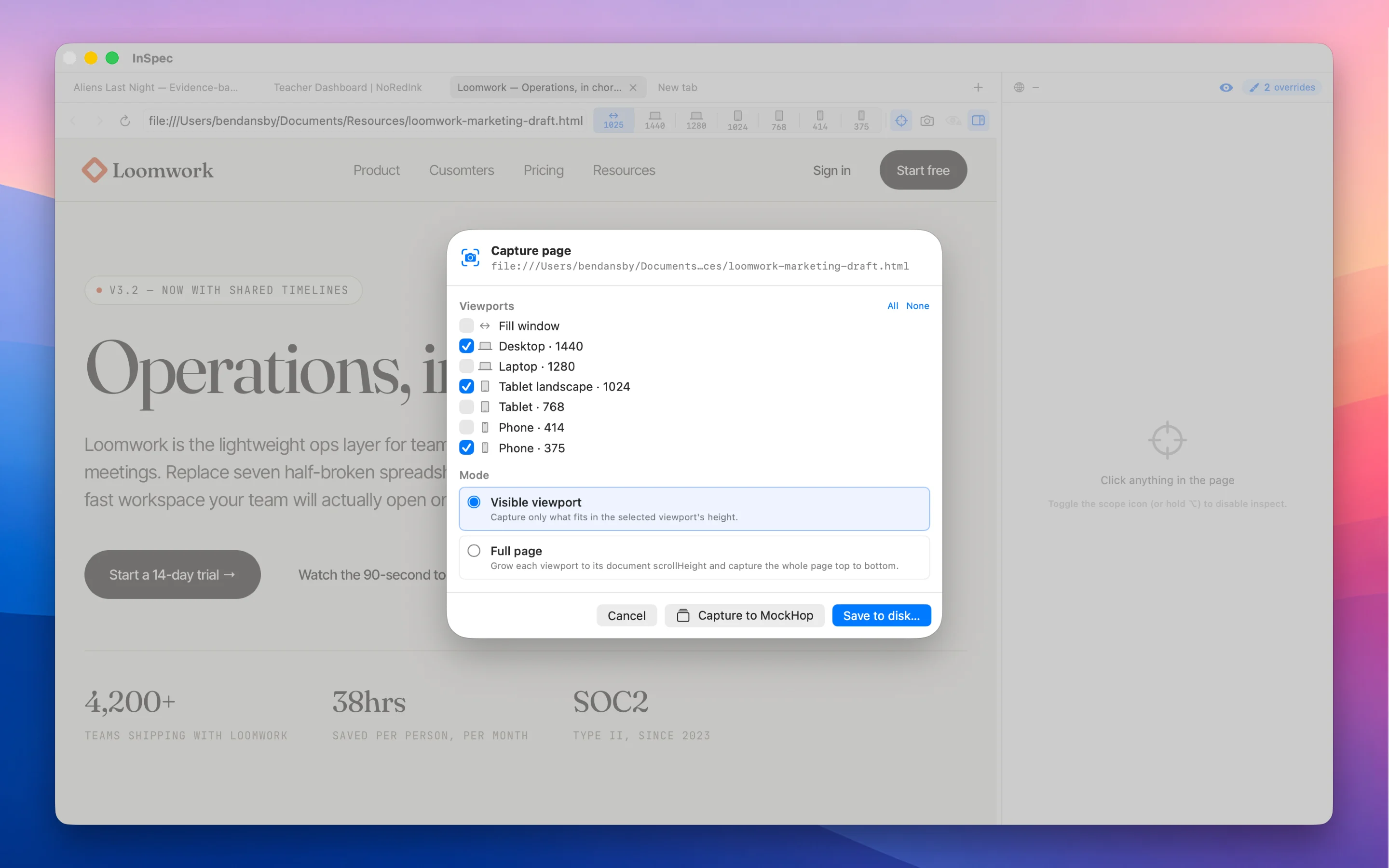Click the file URL address field
The height and width of the screenshot is (868, 1389).
click(x=366, y=121)
